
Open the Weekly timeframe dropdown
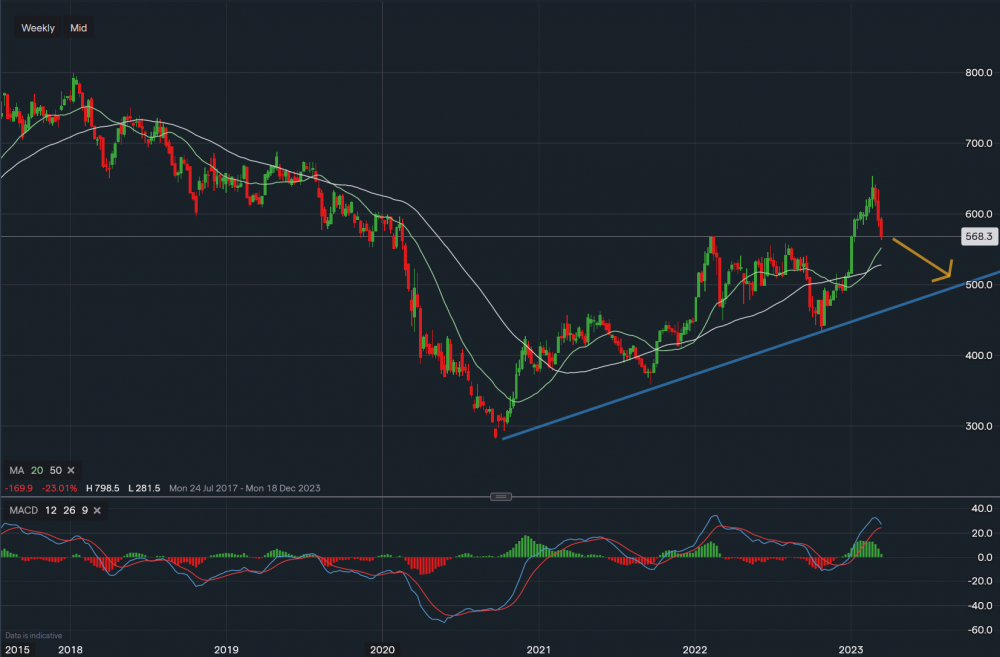coord(38,28)
